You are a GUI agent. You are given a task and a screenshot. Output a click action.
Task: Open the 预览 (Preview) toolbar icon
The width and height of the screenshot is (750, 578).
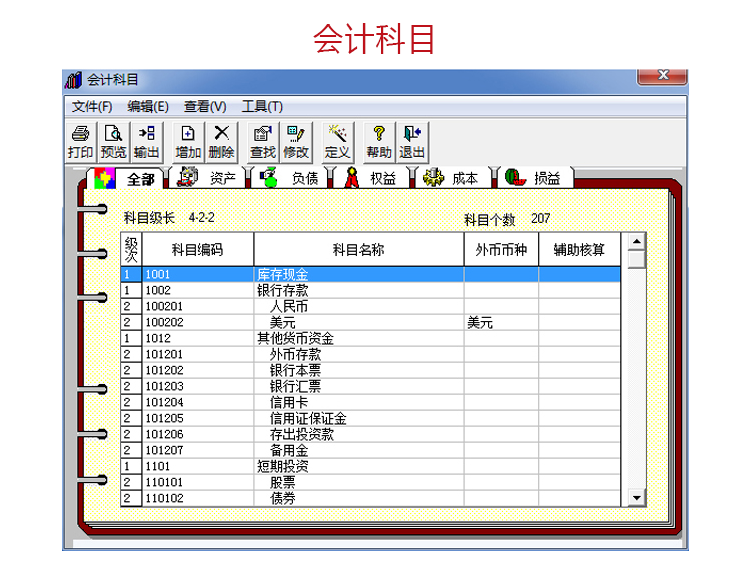click(x=113, y=142)
